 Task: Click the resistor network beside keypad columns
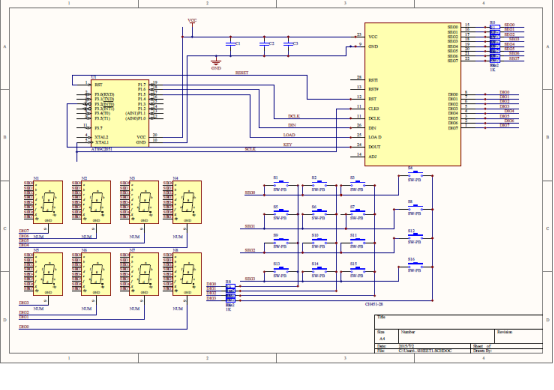(x=230, y=293)
